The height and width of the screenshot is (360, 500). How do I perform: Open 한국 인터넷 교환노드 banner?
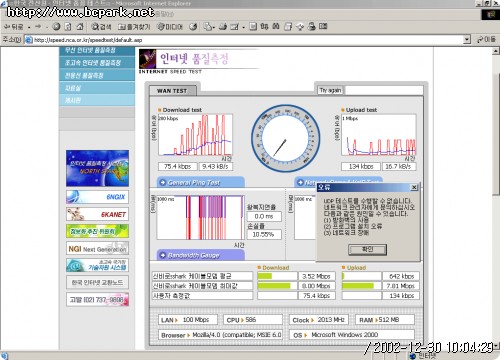(x=97, y=282)
